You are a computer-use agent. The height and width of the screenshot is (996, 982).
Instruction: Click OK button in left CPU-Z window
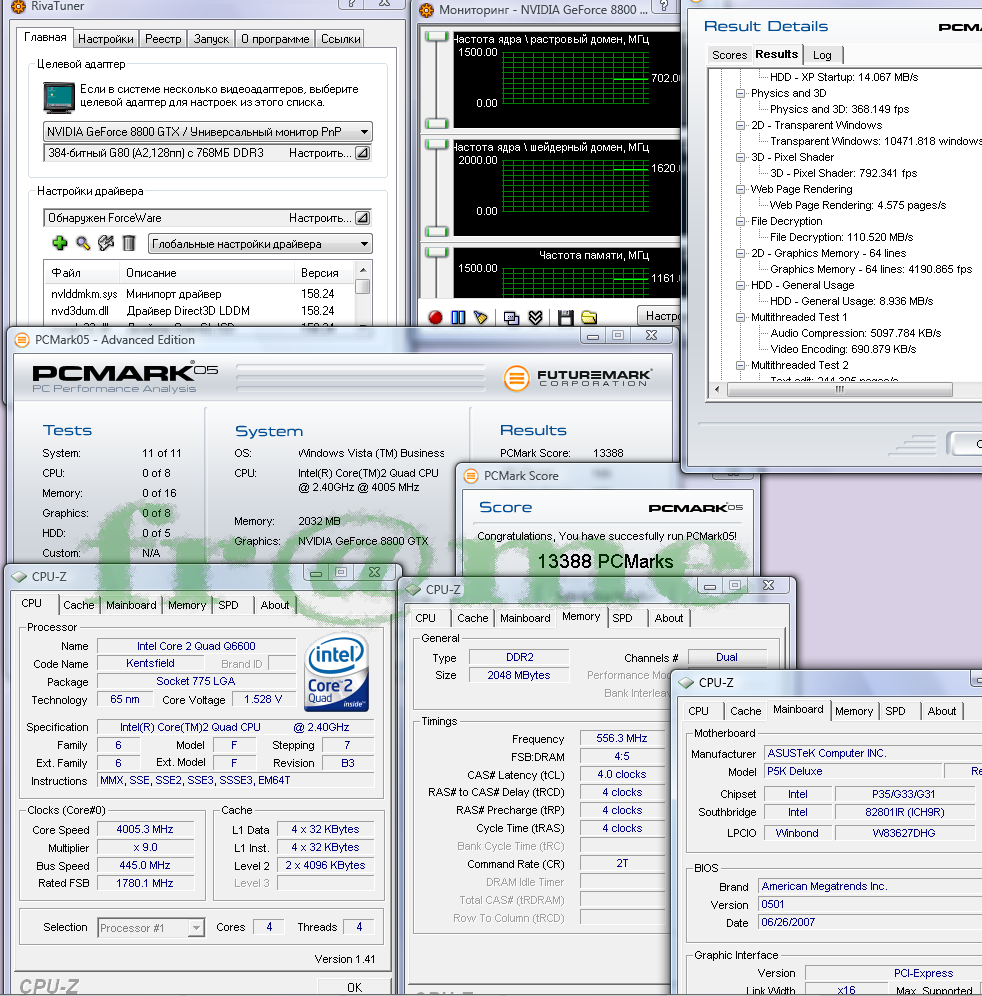tap(354, 988)
